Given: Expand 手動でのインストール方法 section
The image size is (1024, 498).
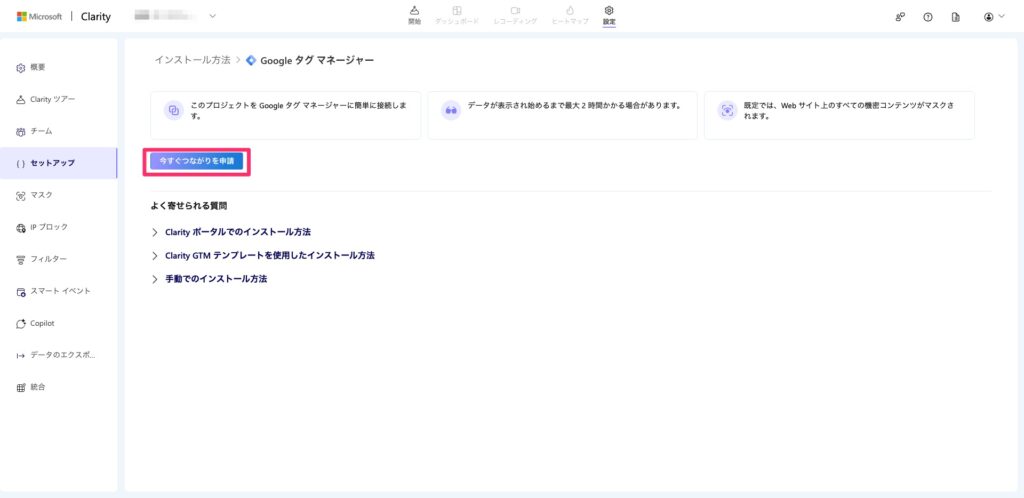Looking at the screenshot, I should pos(215,279).
